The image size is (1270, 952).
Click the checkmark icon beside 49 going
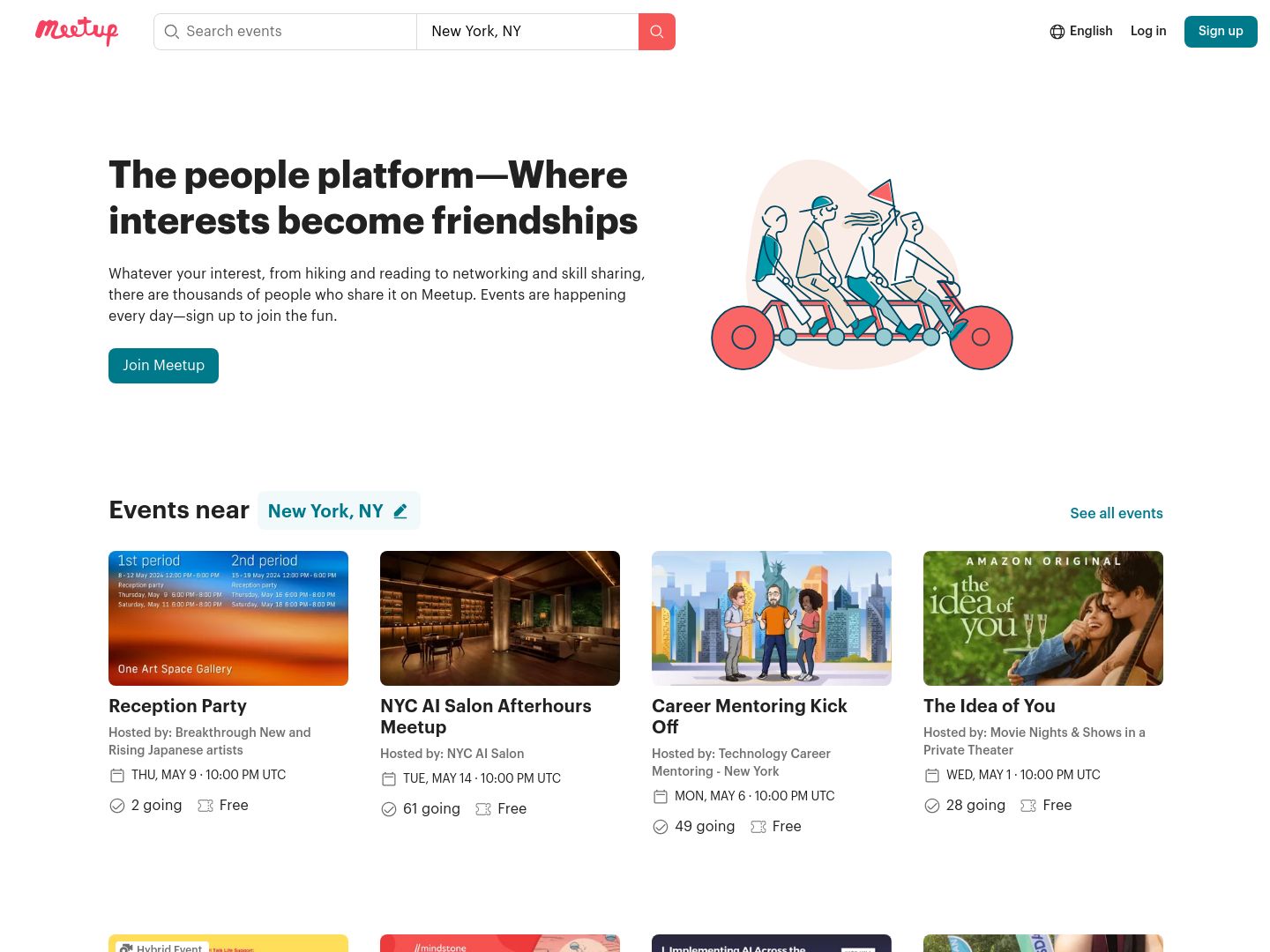coord(661,827)
